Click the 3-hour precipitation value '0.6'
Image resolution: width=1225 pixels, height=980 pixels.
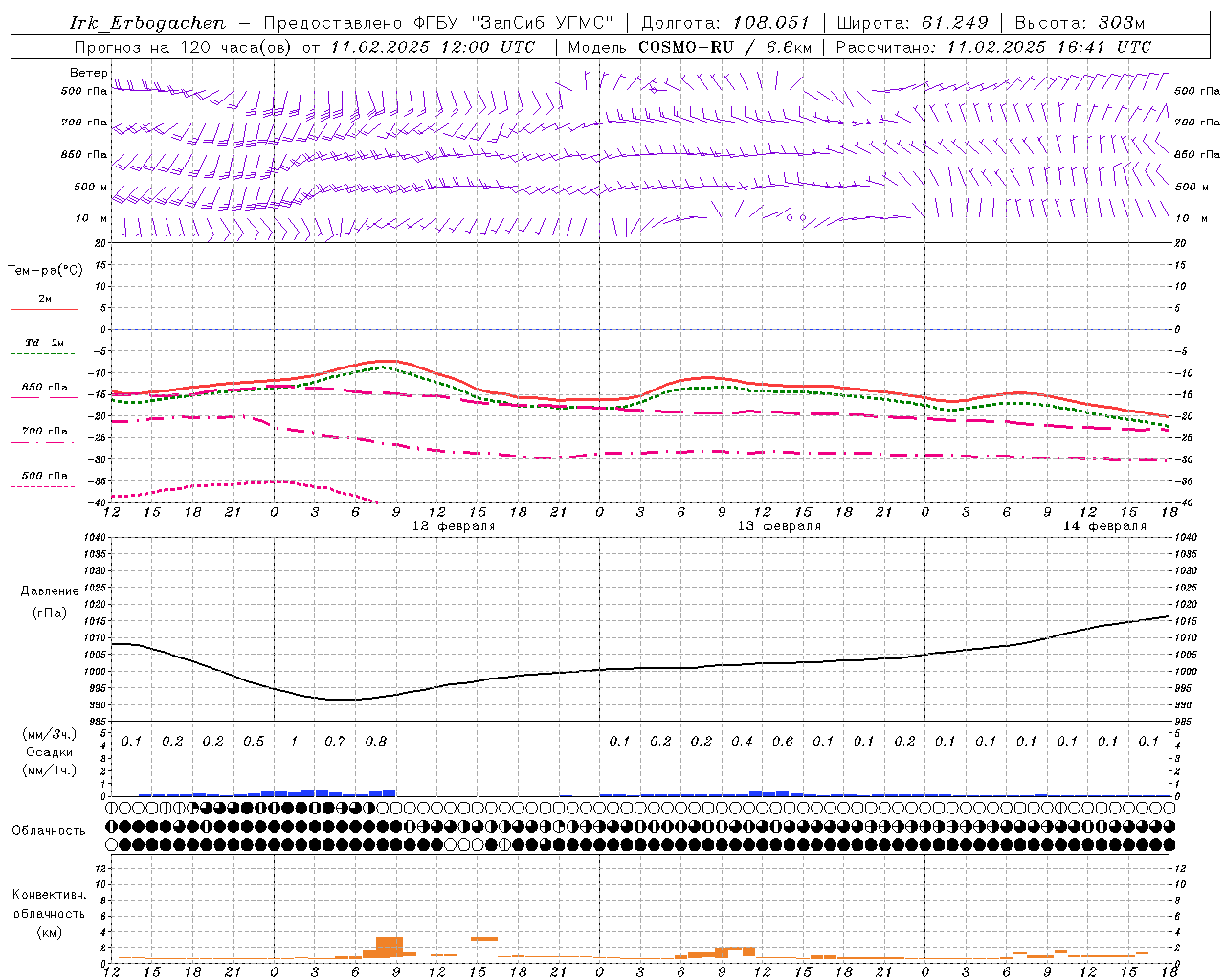(783, 742)
